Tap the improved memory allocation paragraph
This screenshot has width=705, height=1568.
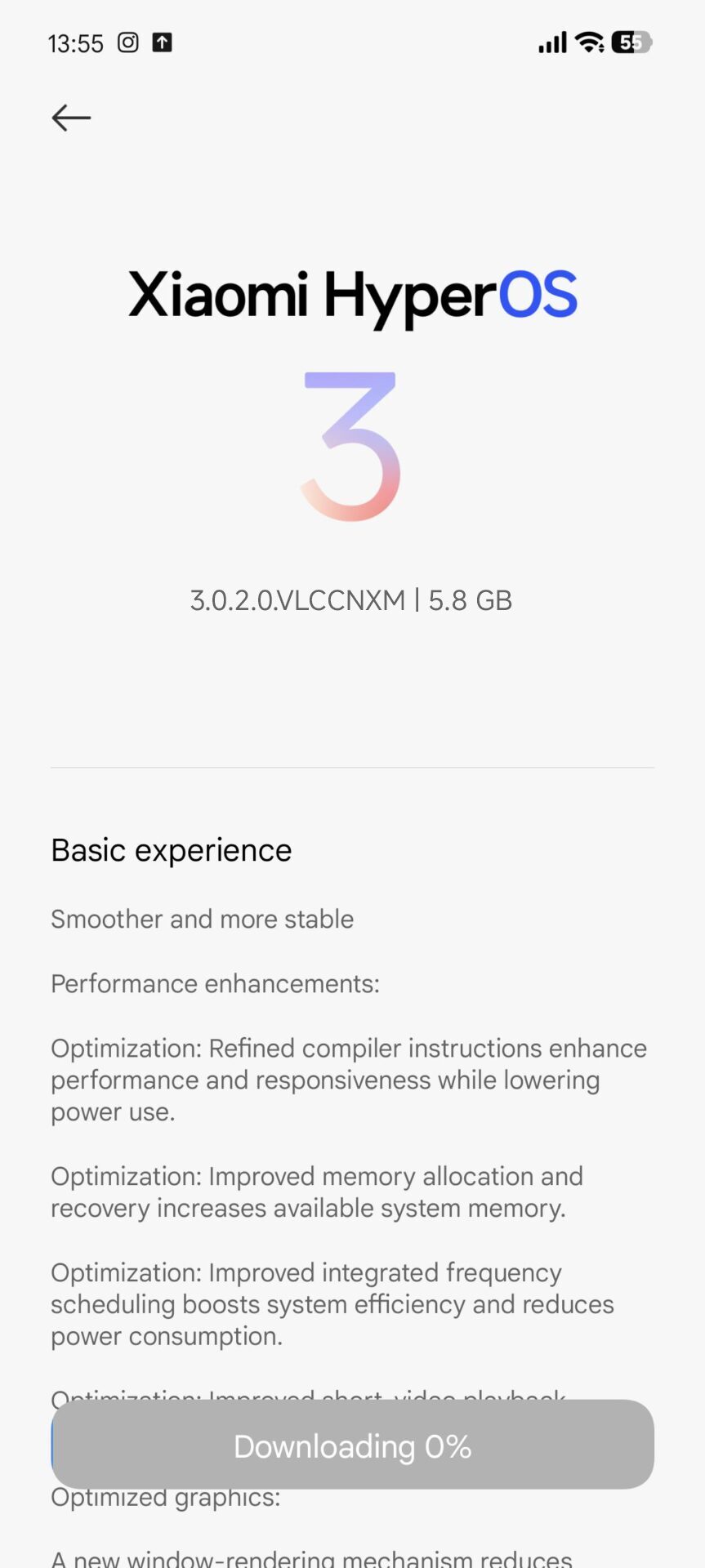tap(317, 1192)
